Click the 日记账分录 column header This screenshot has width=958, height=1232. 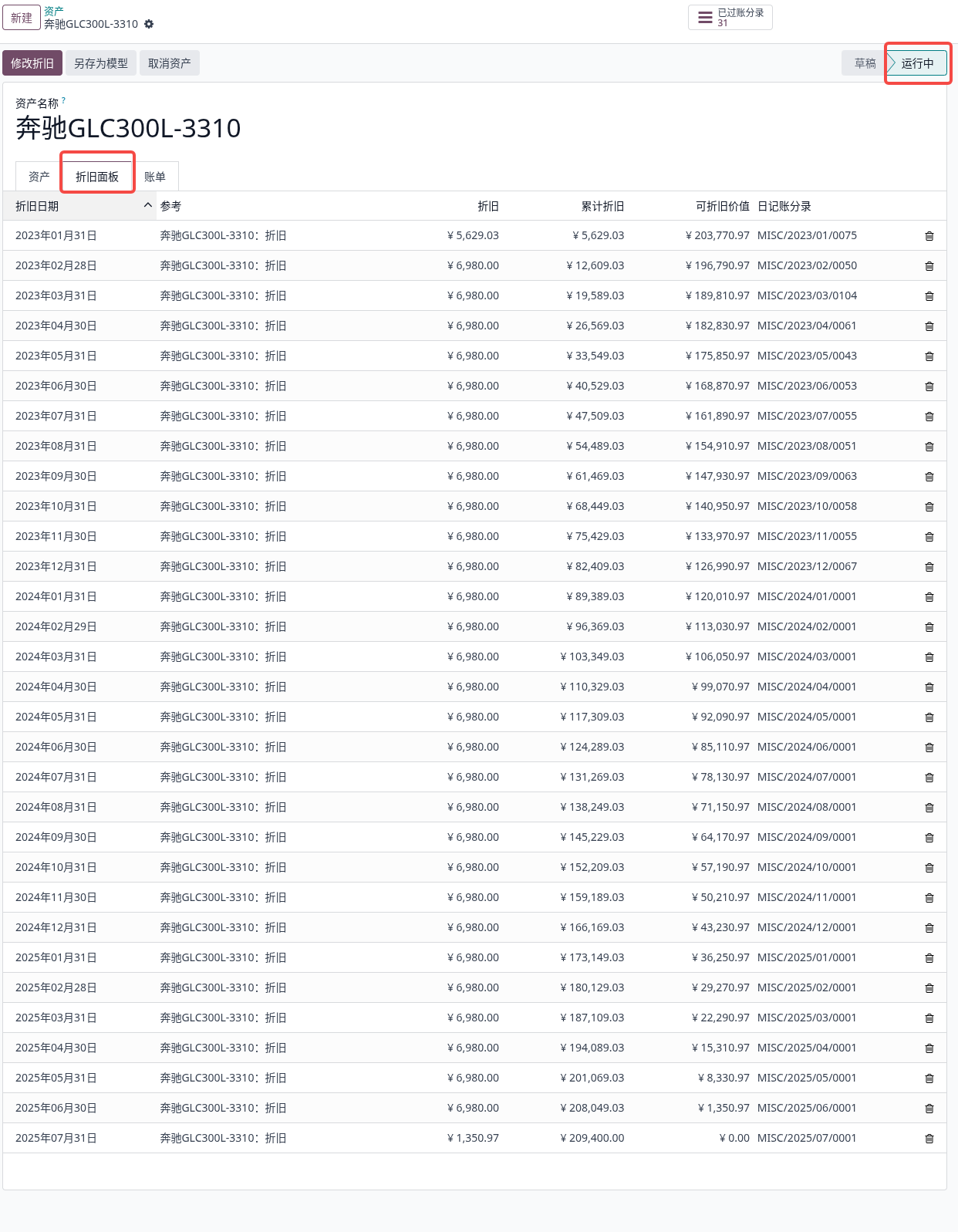click(x=784, y=206)
